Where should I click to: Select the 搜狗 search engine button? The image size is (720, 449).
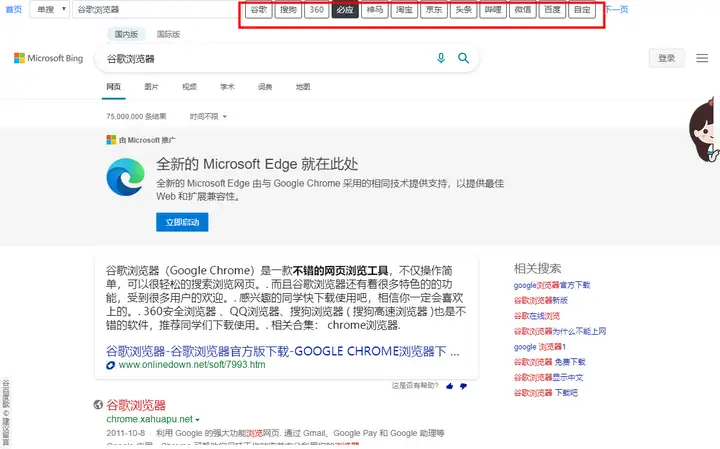coord(288,10)
